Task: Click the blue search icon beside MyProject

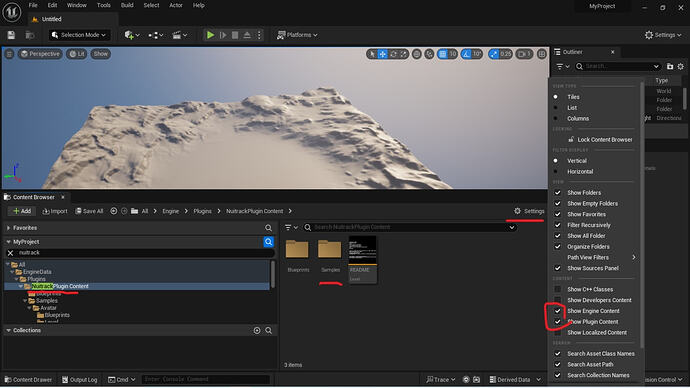Action: click(x=268, y=242)
